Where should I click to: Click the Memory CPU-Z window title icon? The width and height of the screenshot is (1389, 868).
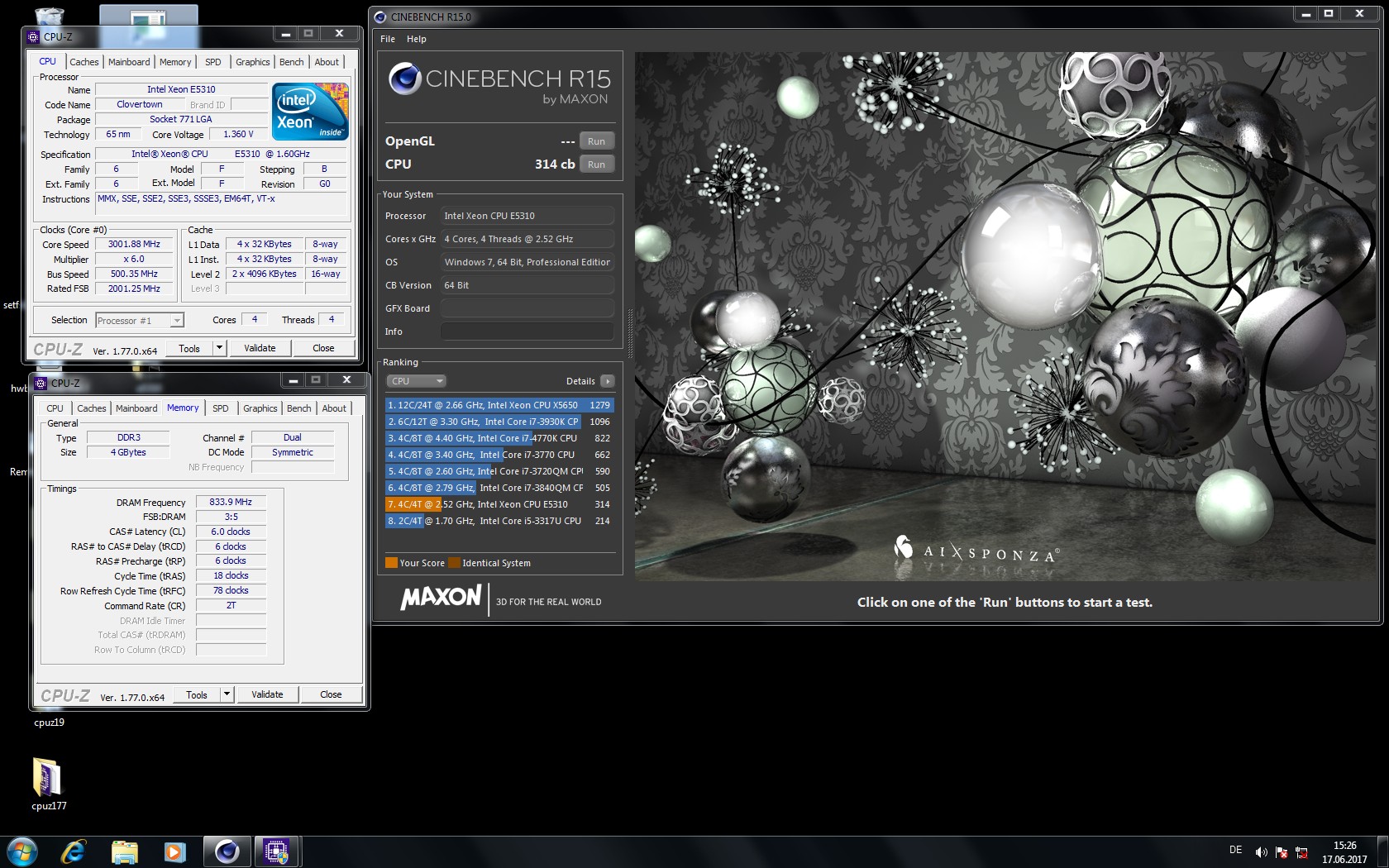[41, 383]
